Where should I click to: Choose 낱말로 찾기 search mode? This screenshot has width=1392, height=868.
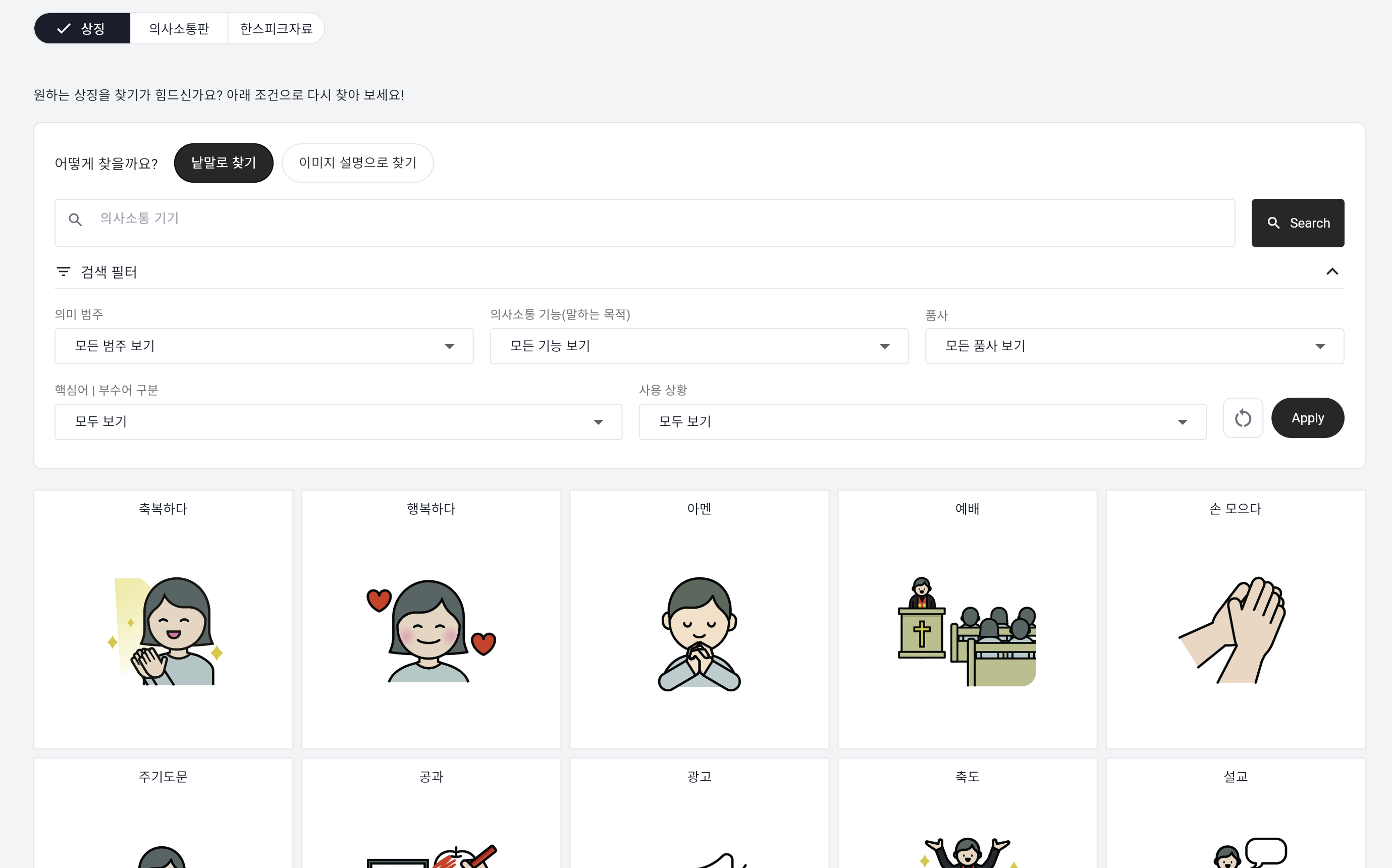click(x=224, y=163)
